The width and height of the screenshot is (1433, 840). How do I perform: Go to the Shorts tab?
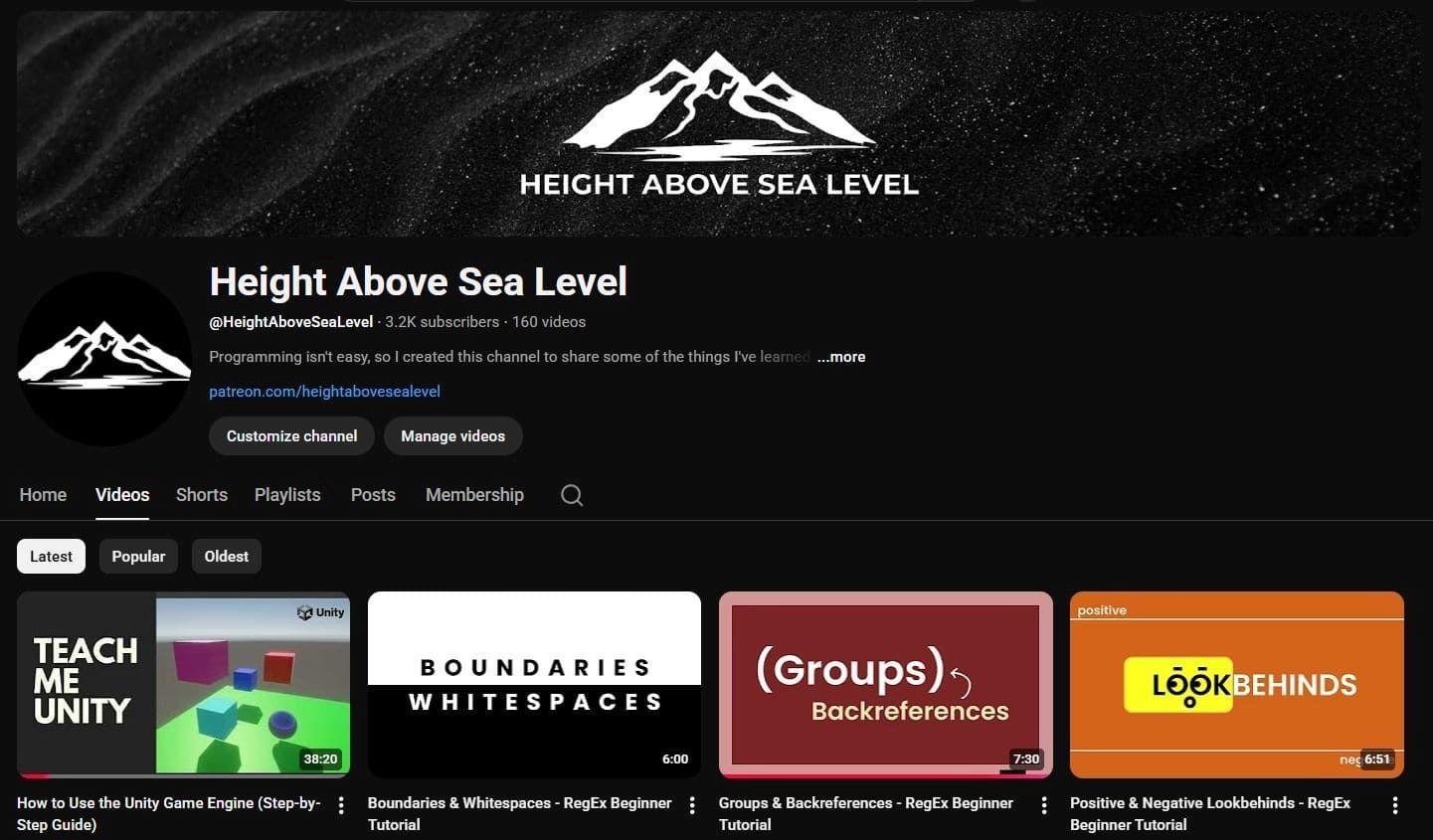click(202, 495)
